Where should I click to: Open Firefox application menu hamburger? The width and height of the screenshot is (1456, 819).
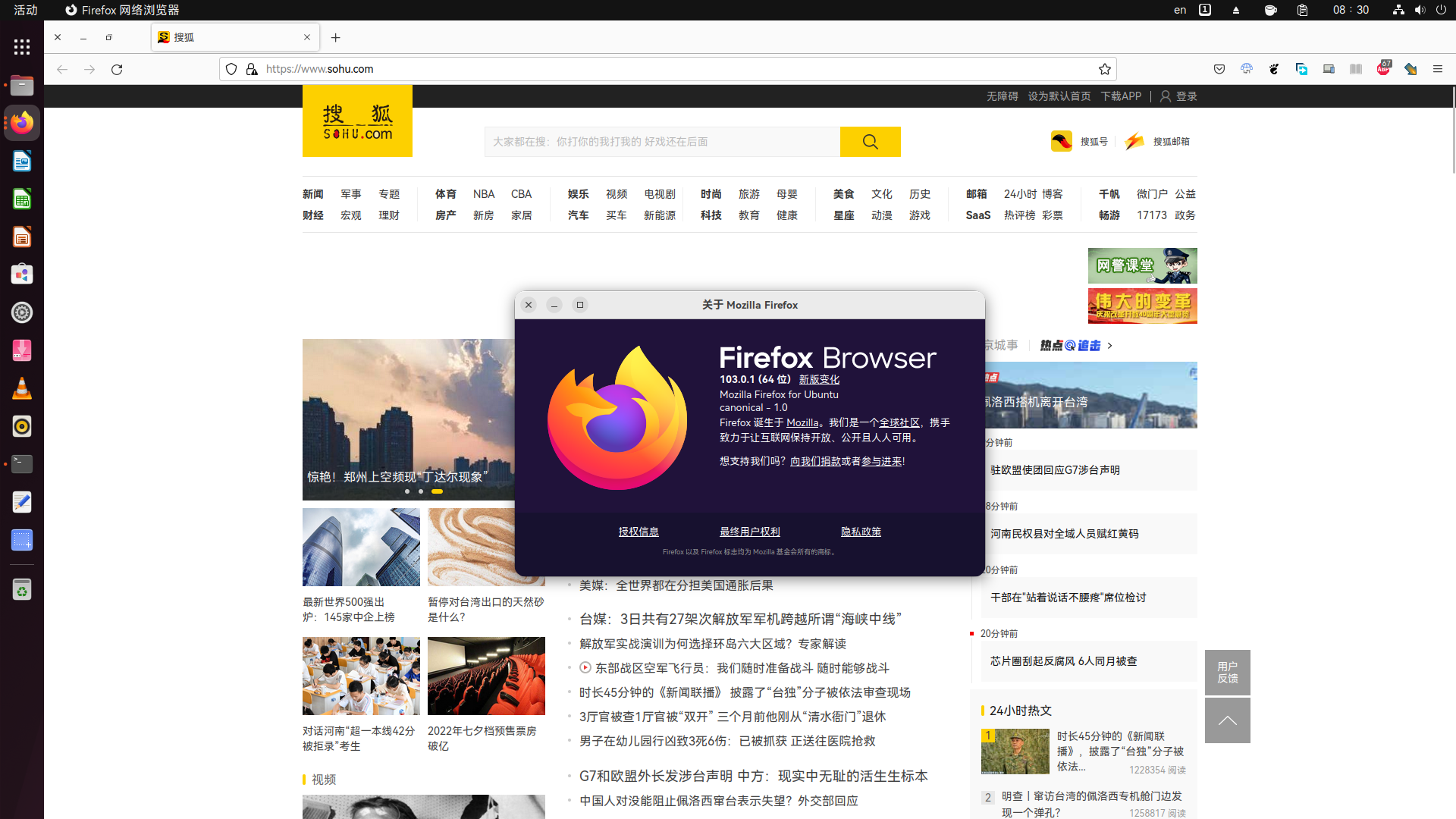tap(1438, 69)
